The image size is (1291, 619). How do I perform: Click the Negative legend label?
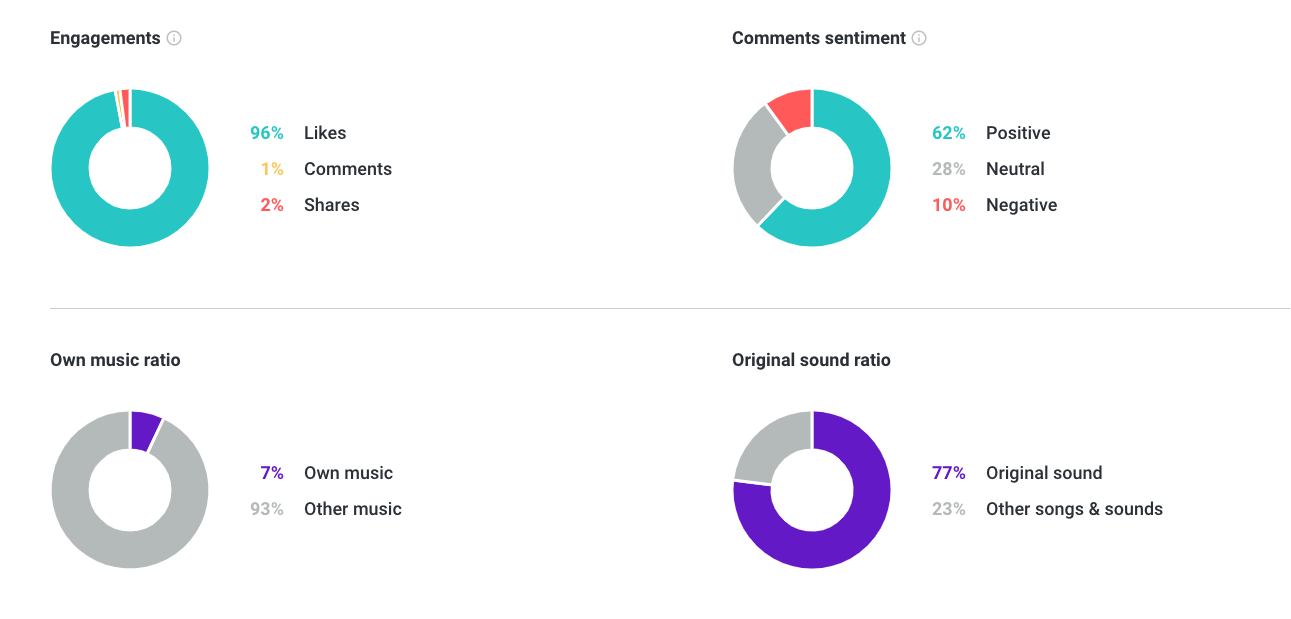pos(1021,205)
